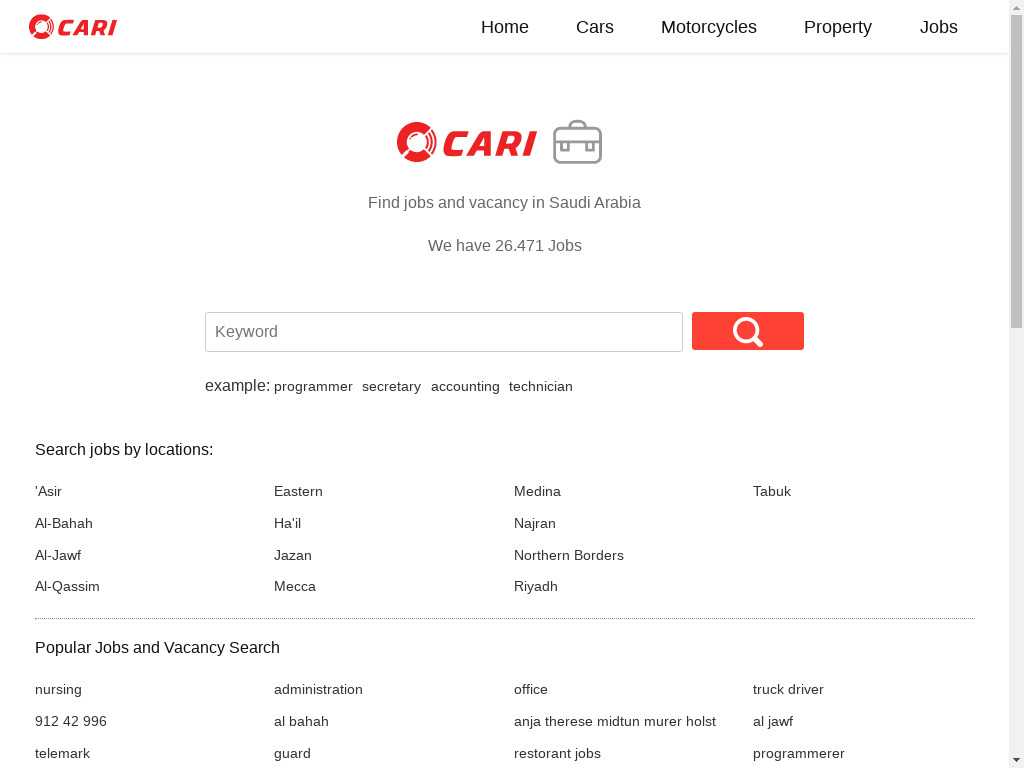Browse jobs in Riyadh
The height and width of the screenshot is (768, 1024).
pyautogui.click(x=536, y=586)
